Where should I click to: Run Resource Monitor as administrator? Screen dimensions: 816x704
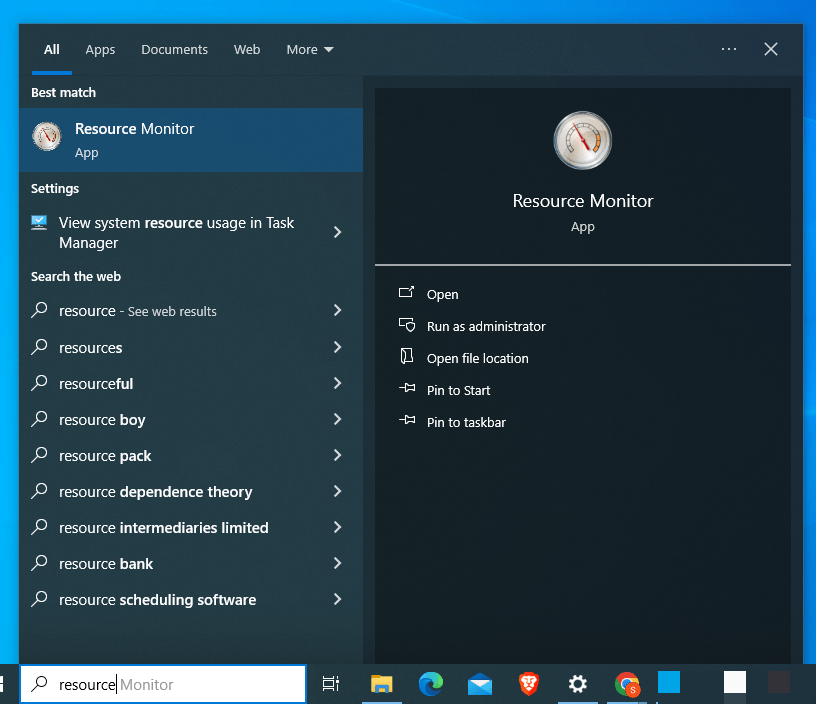(x=485, y=326)
